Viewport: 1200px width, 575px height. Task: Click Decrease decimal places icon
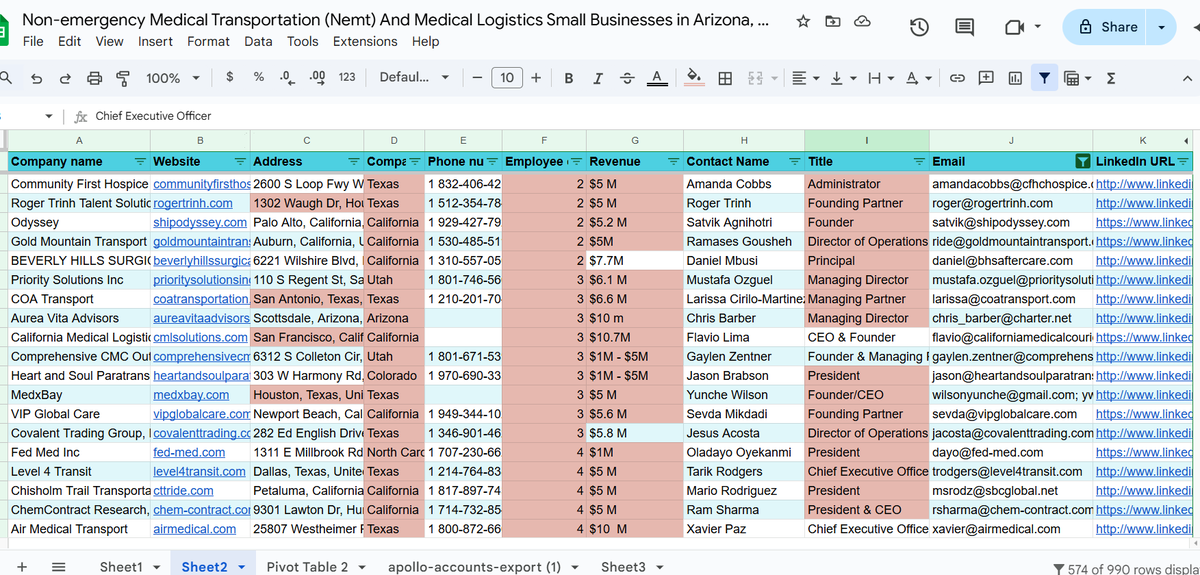tap(288, 77)
